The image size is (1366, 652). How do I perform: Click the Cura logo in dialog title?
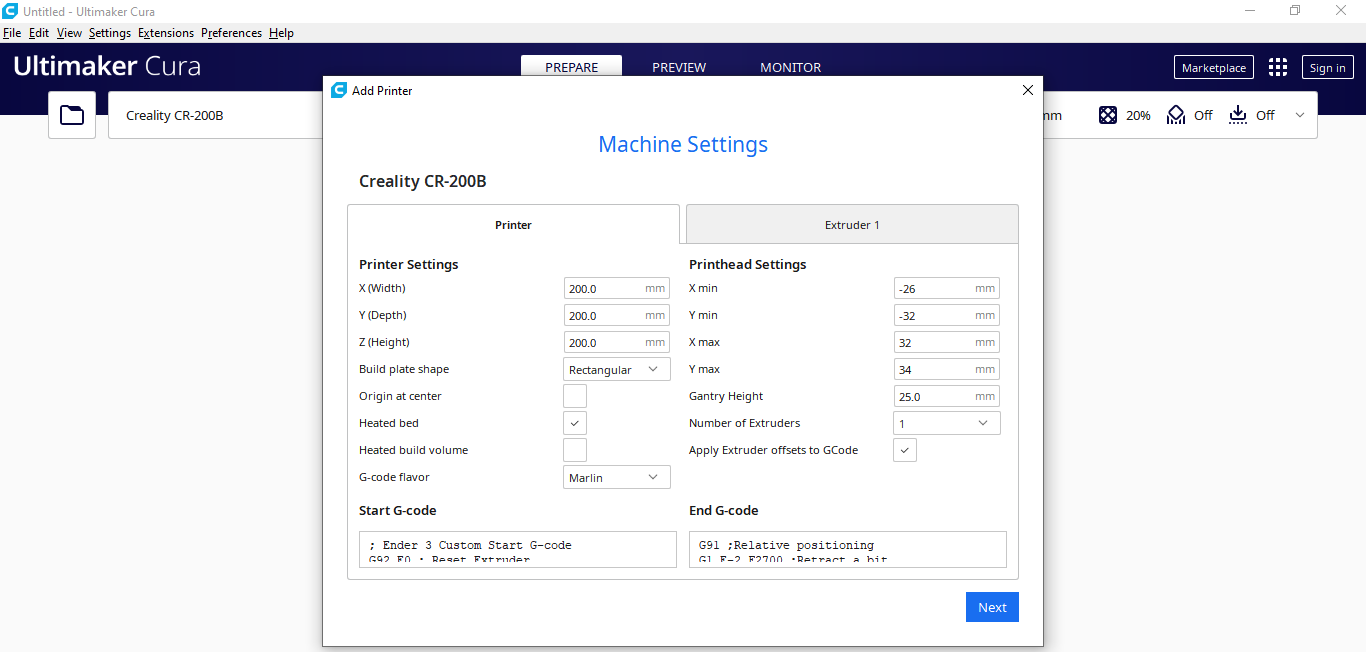339,90
